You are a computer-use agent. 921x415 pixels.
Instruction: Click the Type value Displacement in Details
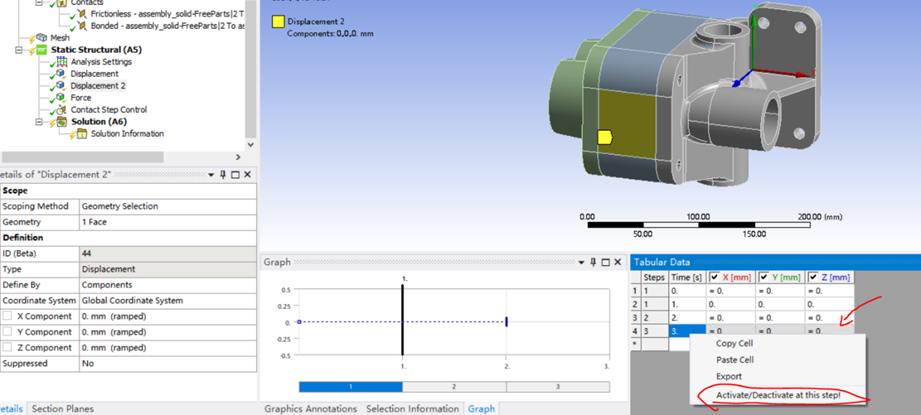167,269
